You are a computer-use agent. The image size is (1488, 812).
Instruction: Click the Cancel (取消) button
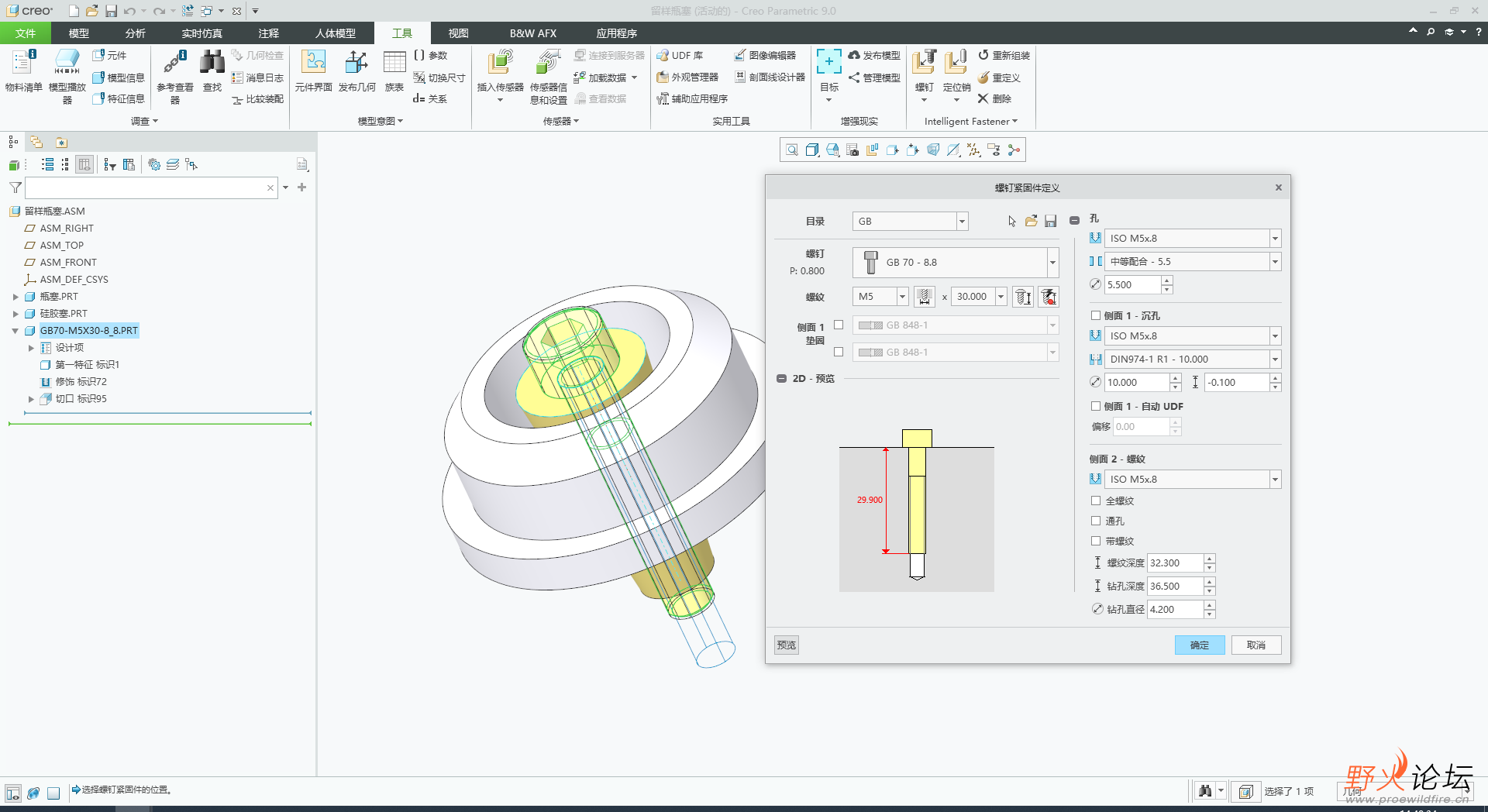click(x=1256, y=645)
